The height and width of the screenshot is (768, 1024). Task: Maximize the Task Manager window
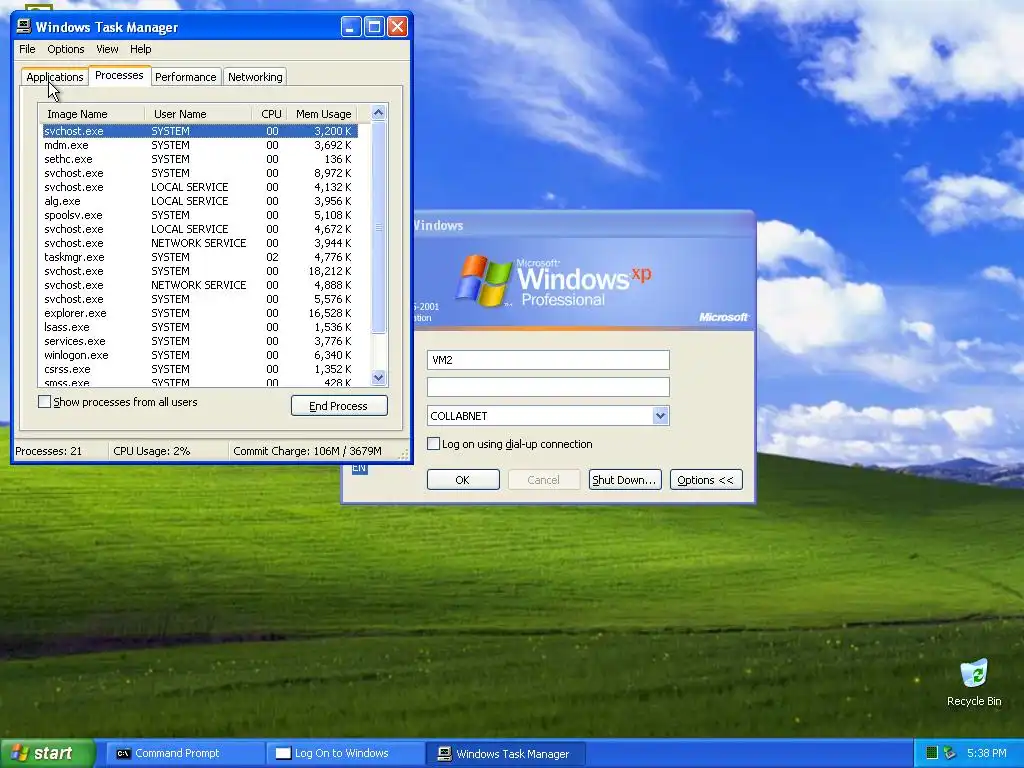[x=374, y=27]
